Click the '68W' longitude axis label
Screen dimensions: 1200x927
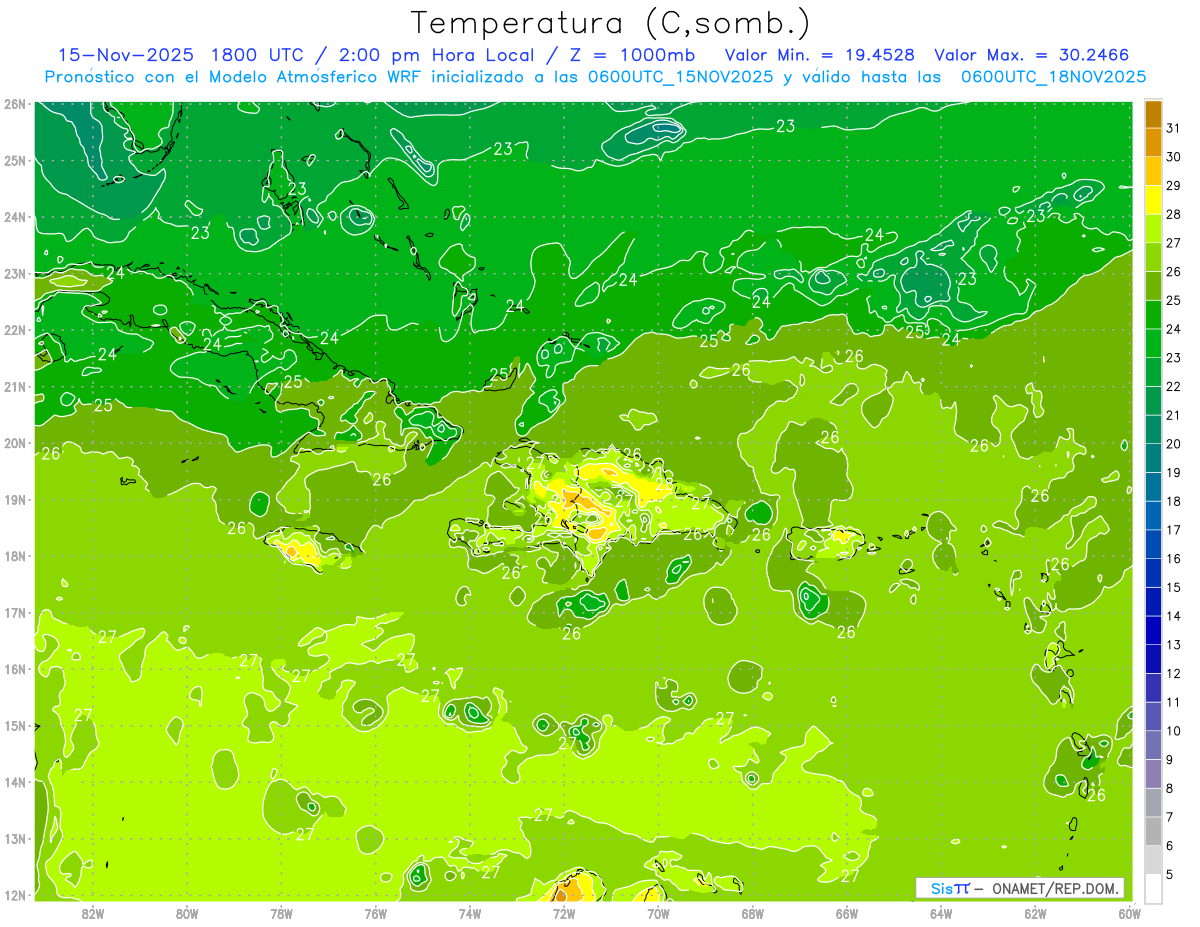pos(752,913)
